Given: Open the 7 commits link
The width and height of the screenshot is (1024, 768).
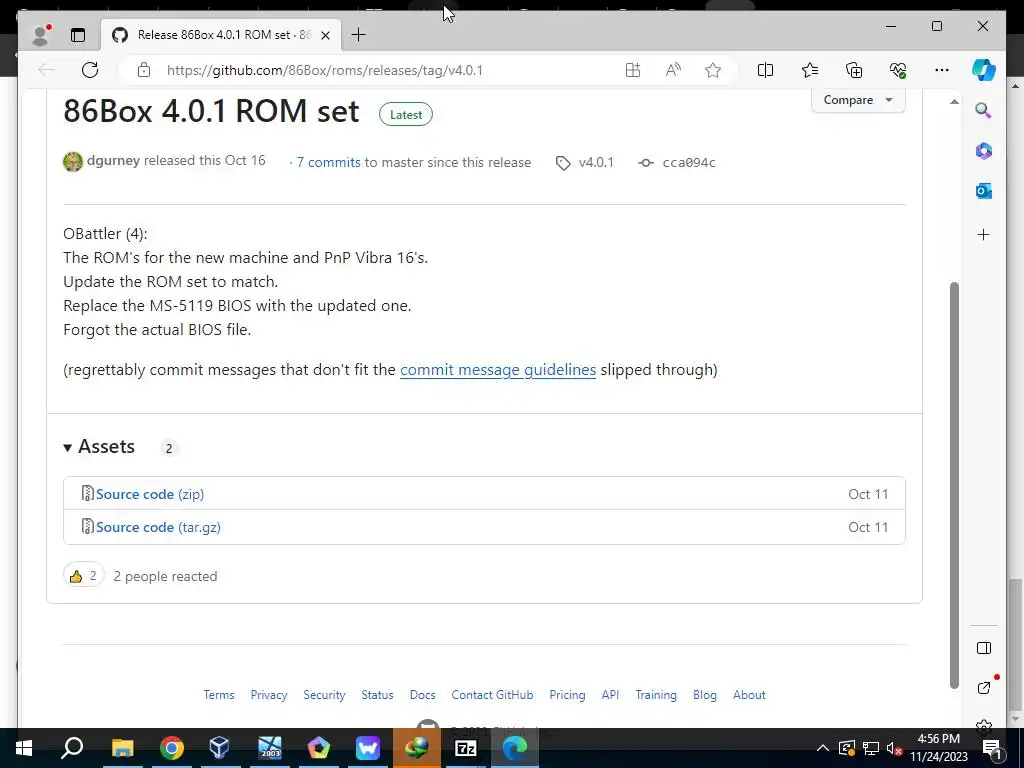Looking at the screenshot, I should coord(328,163).
